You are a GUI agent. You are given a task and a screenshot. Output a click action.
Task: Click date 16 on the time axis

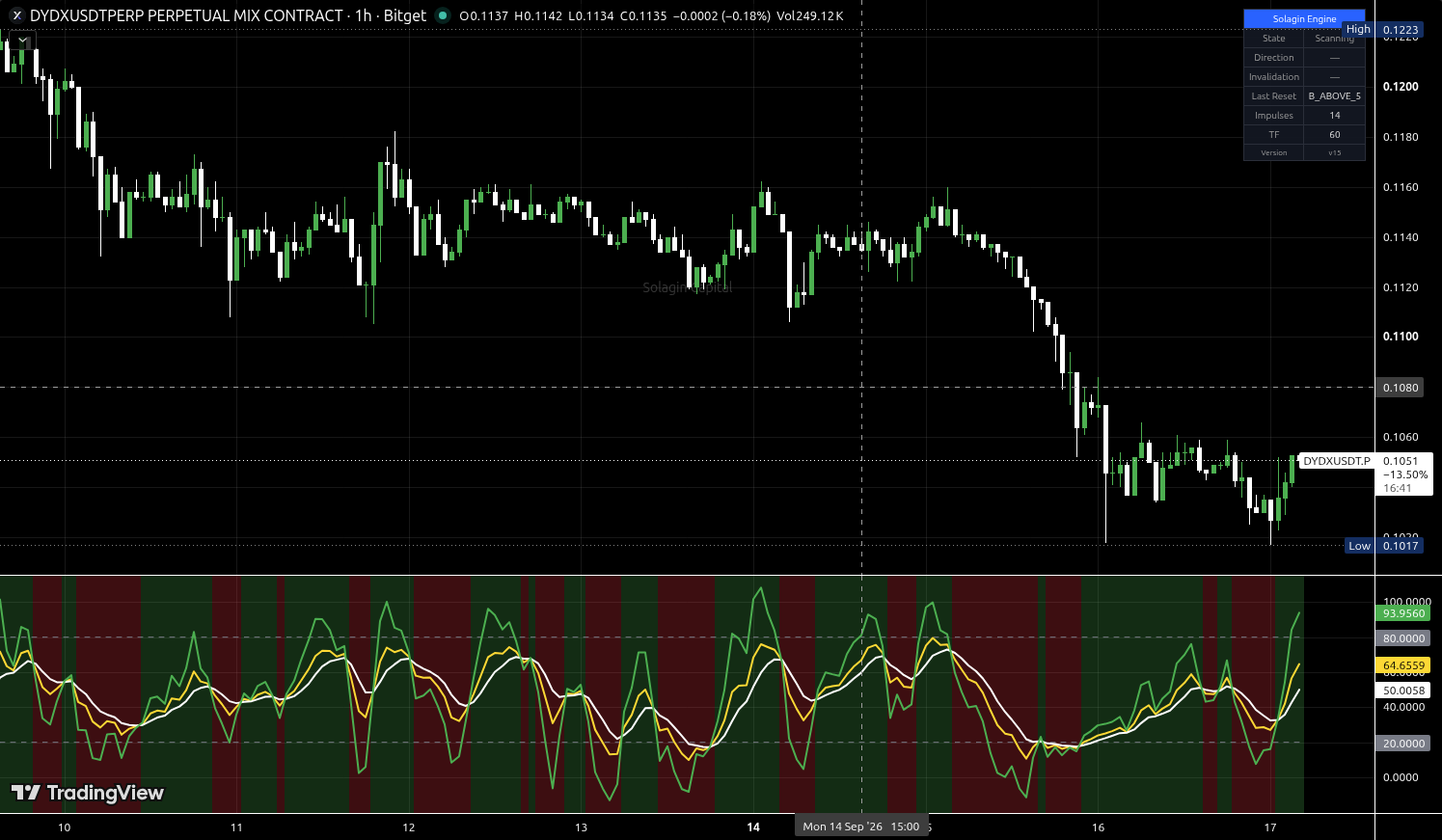point(1099,827)
